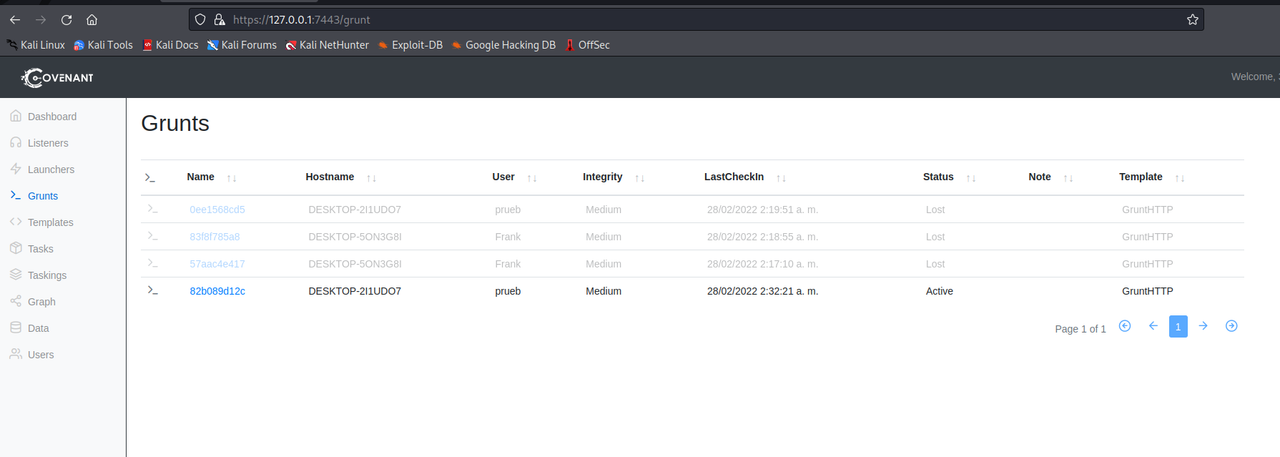Select Grunts in the sidebar
1280x457 pixels.
click(x=34, y=196)
